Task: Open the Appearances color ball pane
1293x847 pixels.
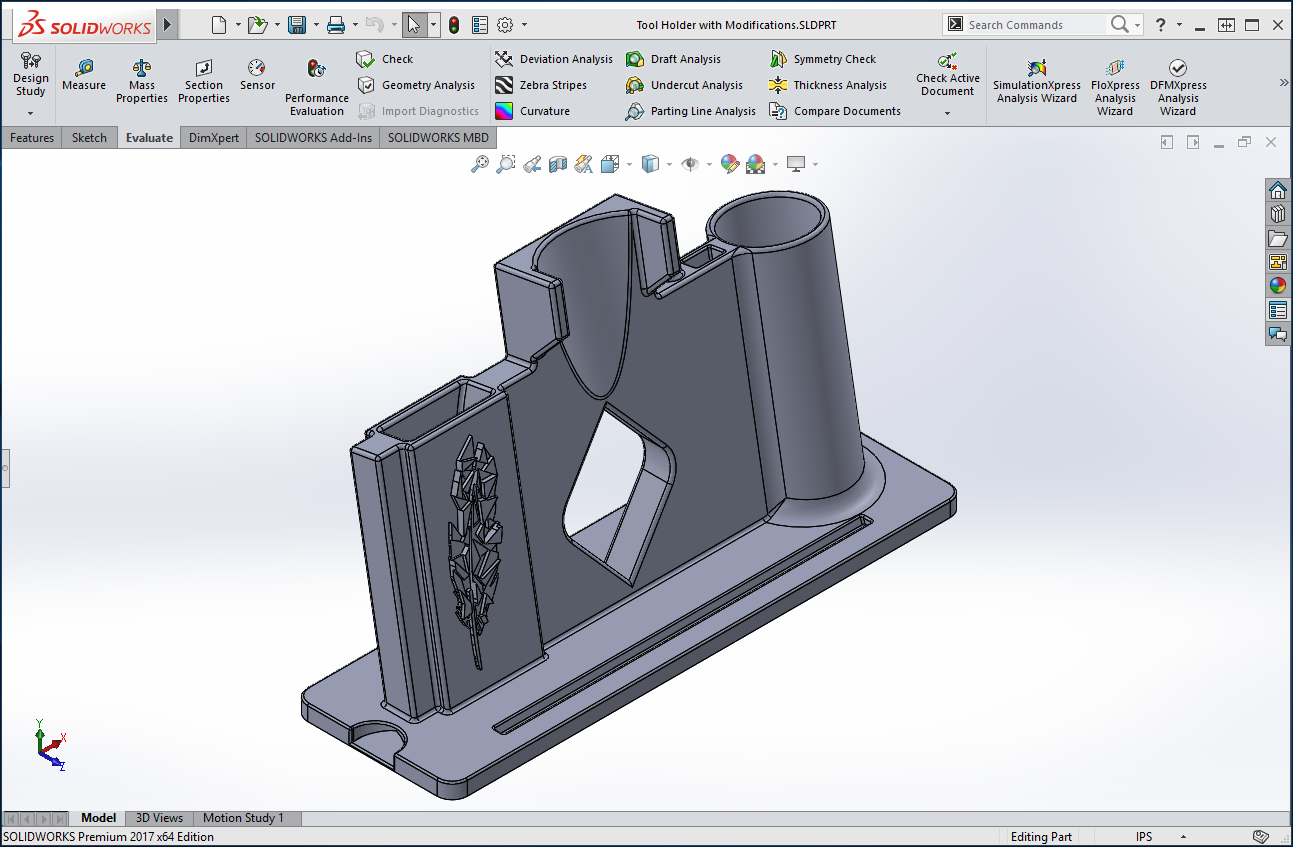Action: [1277, 286]
